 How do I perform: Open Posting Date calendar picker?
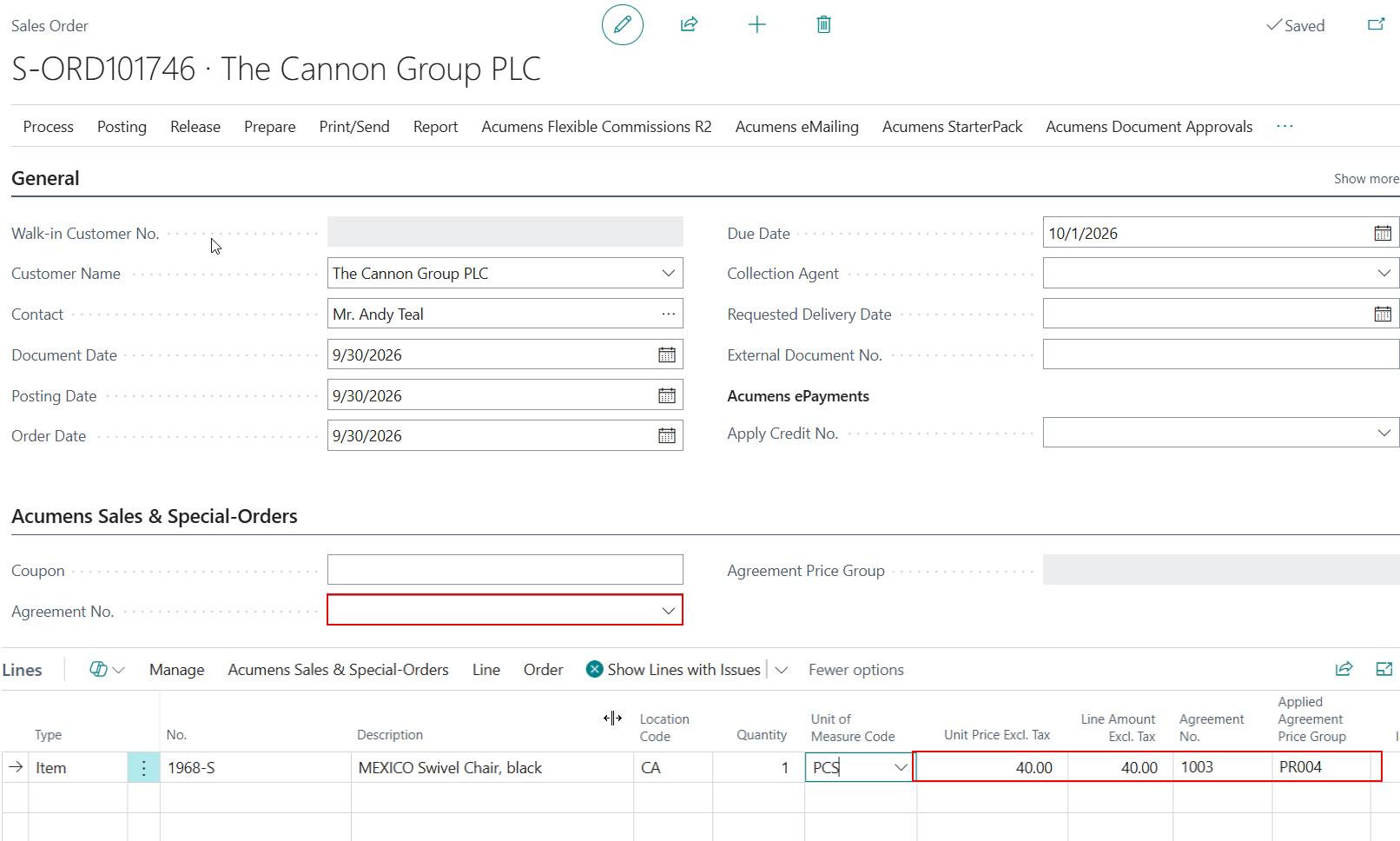pyautogui.click(x=666, y=395)
